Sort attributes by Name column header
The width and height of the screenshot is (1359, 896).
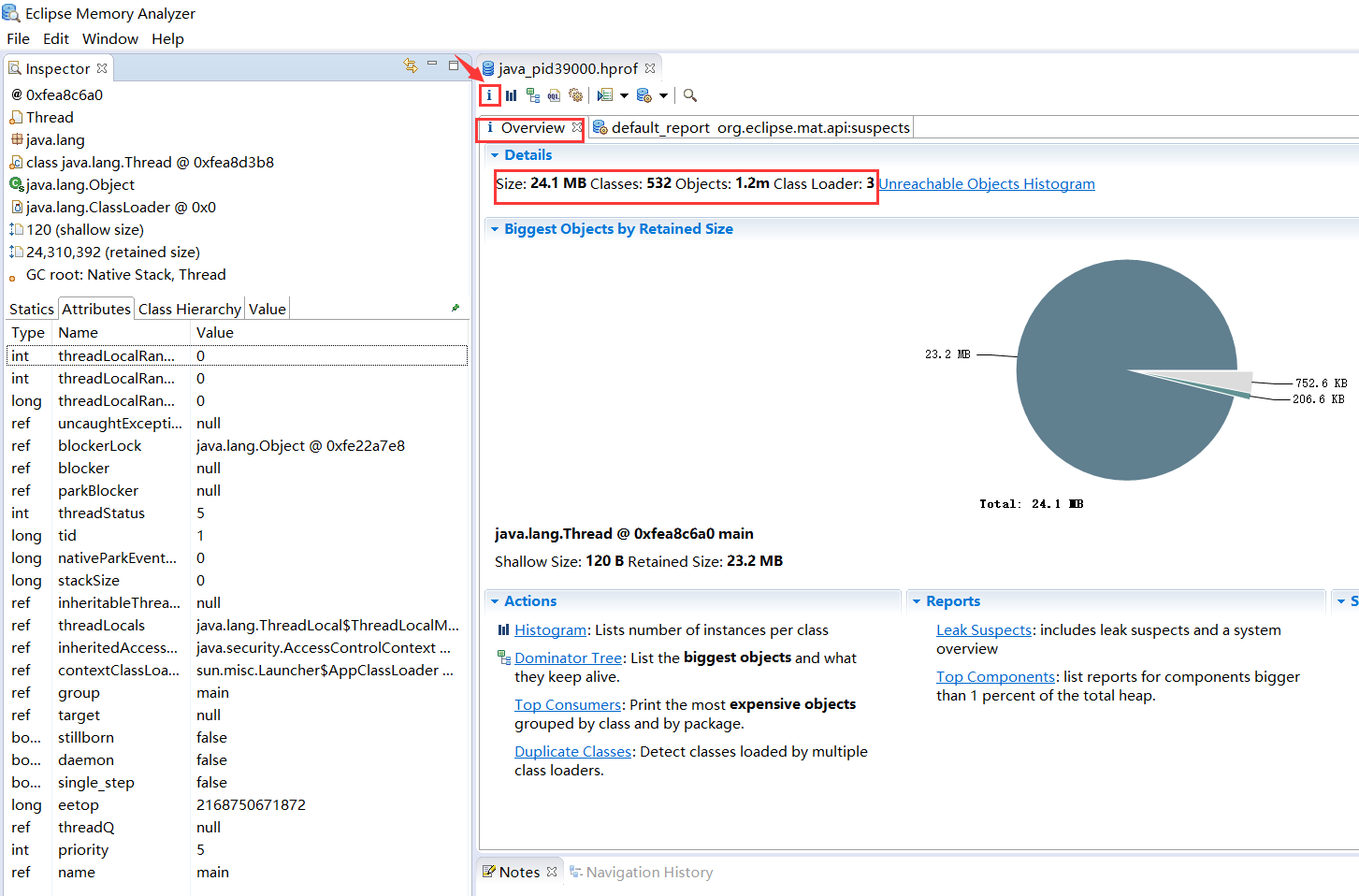click(122, 332)
